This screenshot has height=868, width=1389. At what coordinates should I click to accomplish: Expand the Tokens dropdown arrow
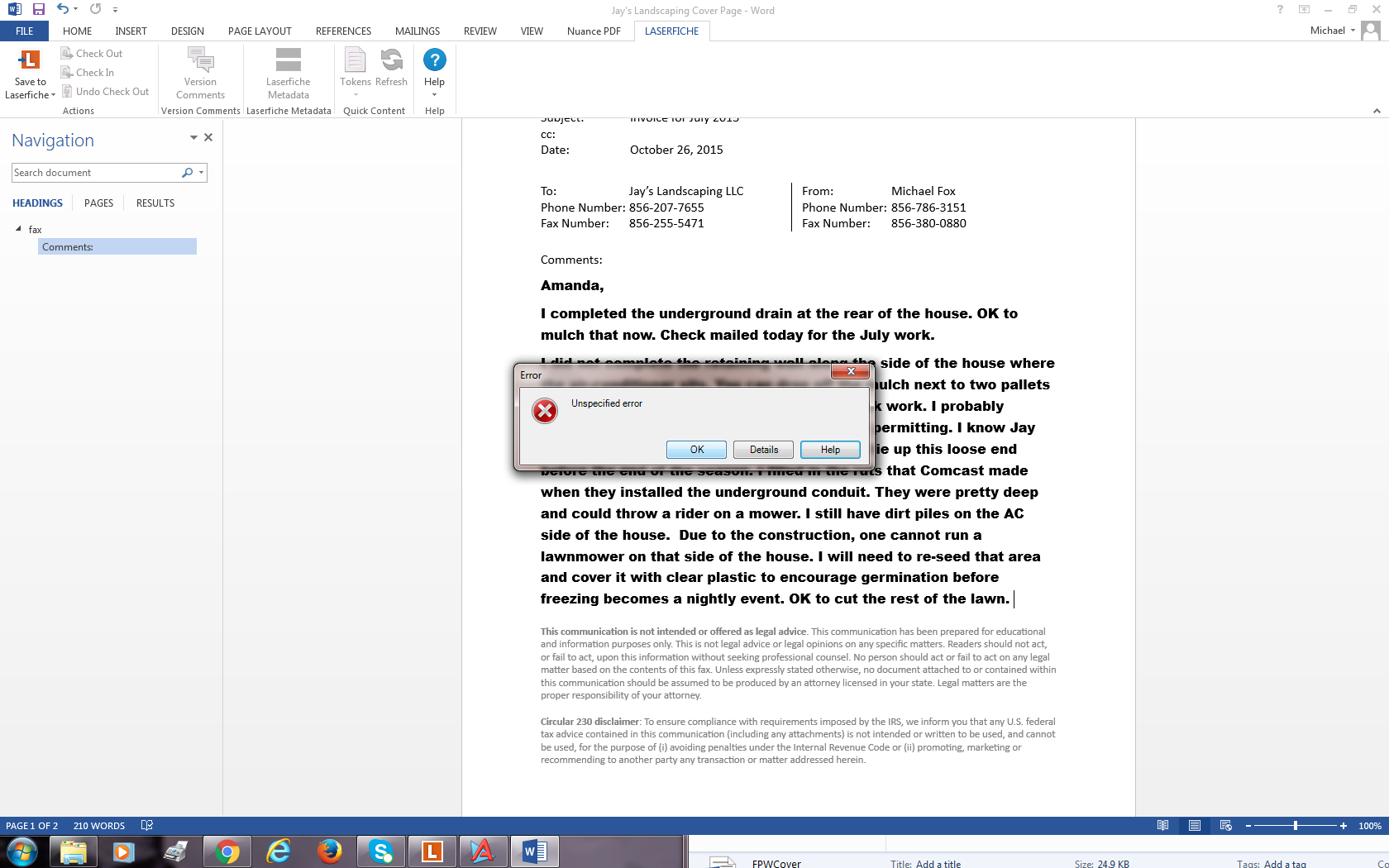356,94
